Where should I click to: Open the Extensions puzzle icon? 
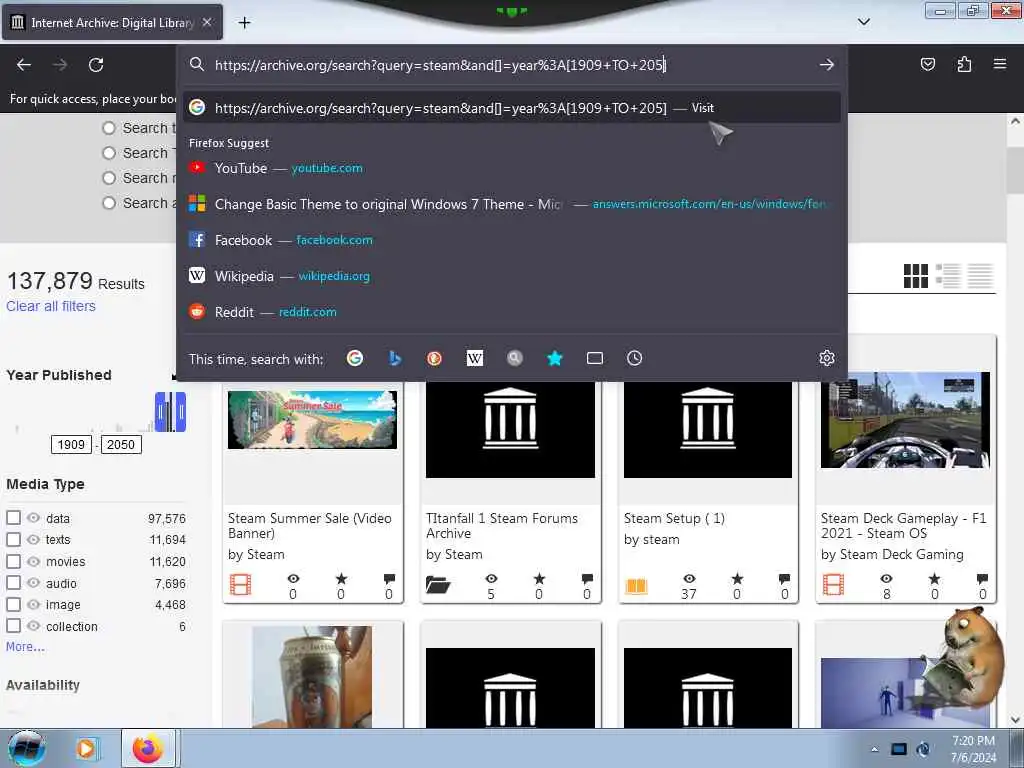(964, 64)
